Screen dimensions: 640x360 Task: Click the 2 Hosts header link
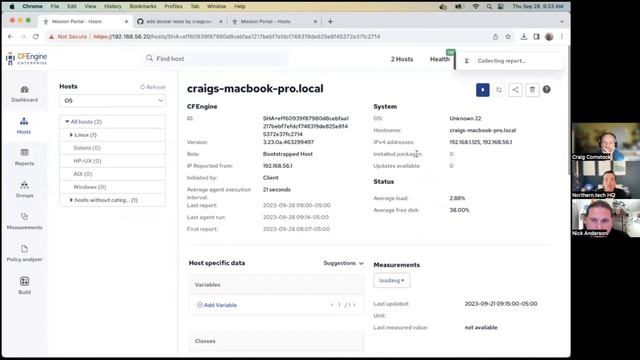[x=402, y=59]
